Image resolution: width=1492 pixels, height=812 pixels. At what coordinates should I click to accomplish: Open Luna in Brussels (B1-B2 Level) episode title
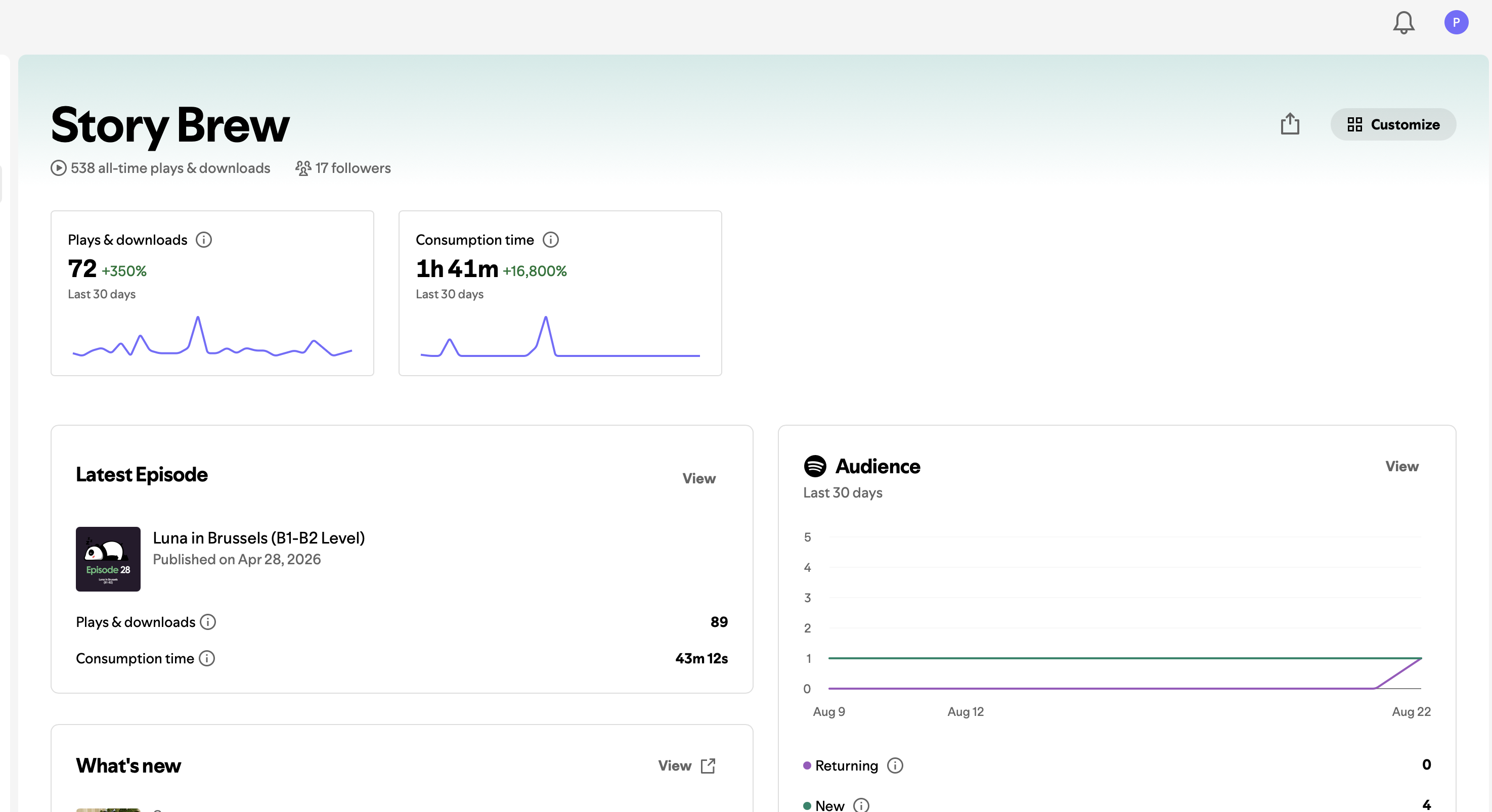[259, 538]
